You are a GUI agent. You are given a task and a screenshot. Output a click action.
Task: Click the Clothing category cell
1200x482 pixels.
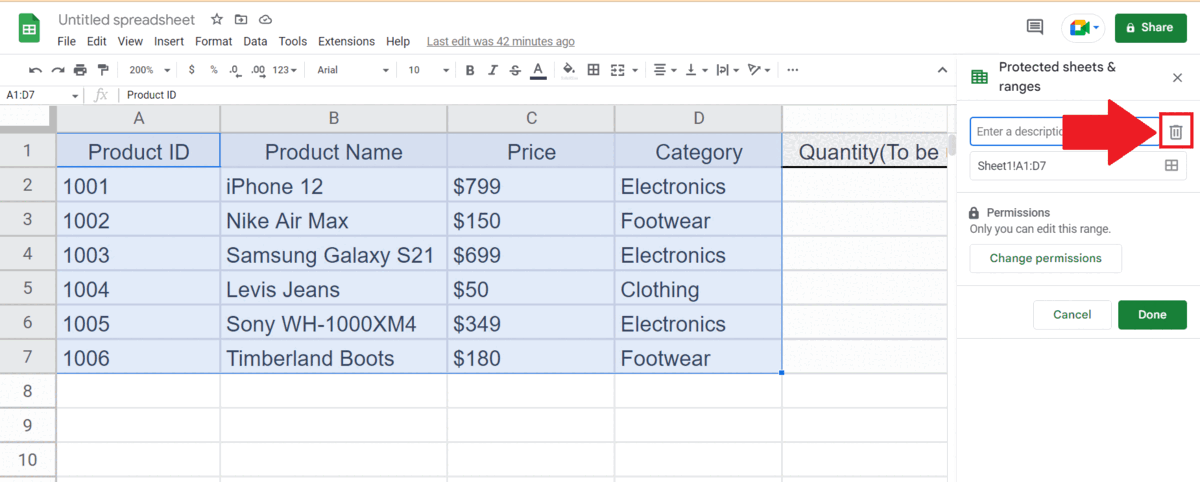698,289
